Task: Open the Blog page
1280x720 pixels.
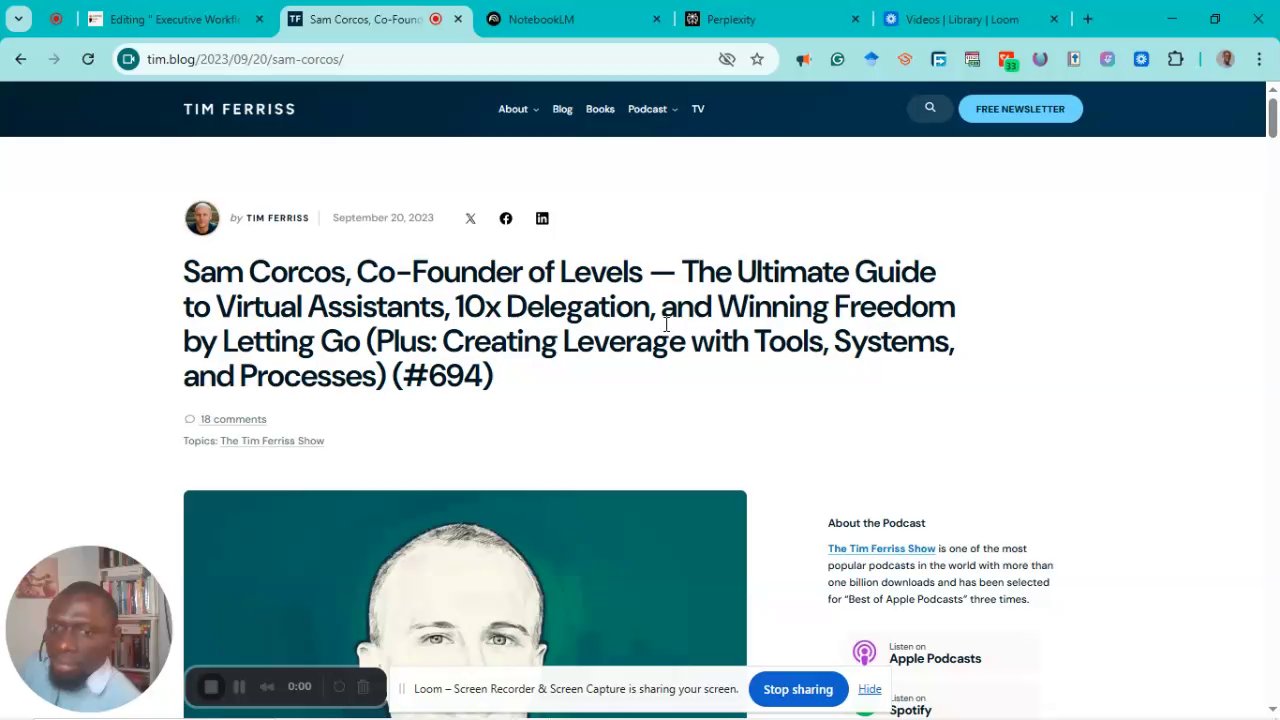Action: click(562, 109)
